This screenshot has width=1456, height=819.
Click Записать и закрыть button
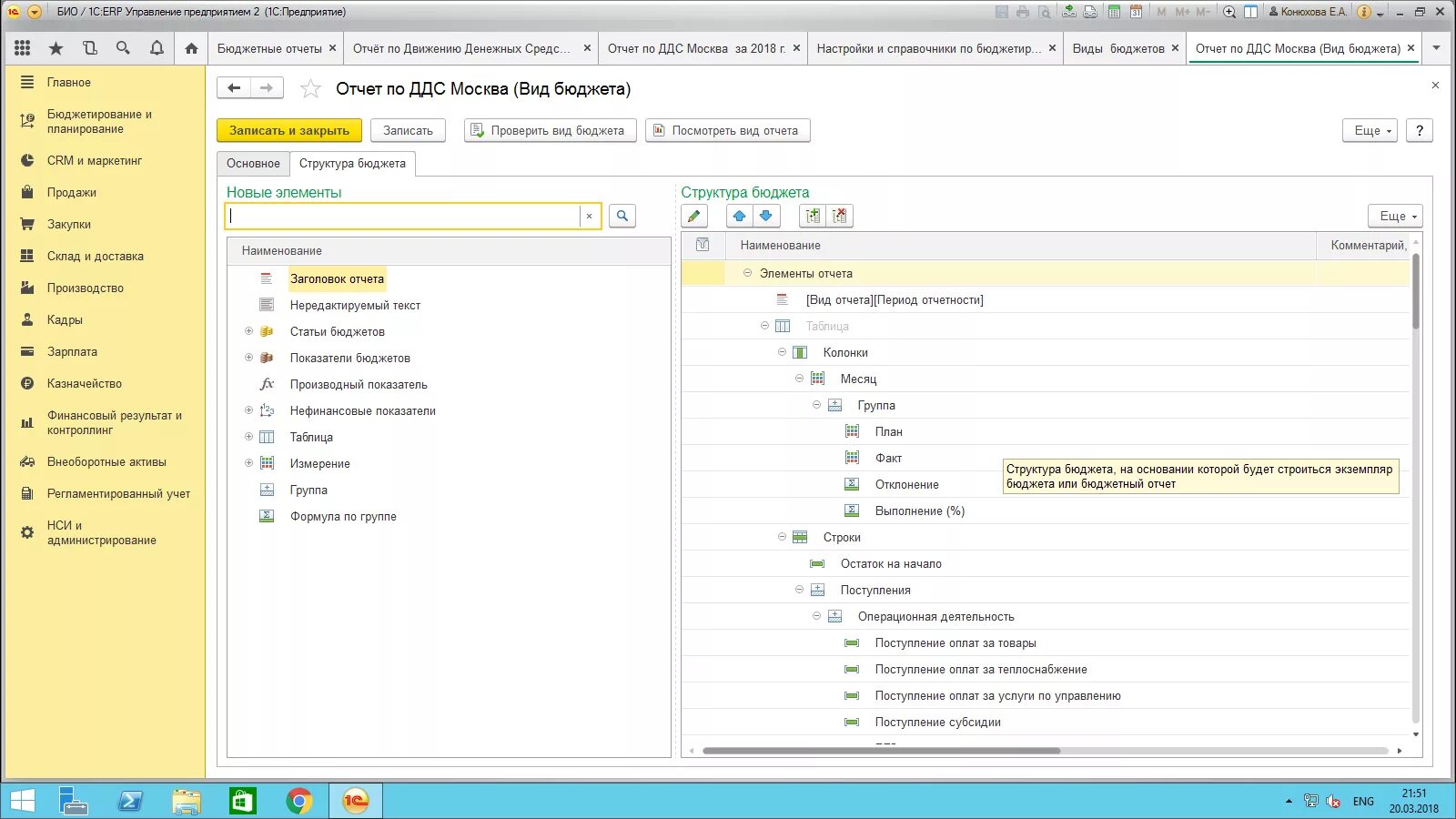289,130
